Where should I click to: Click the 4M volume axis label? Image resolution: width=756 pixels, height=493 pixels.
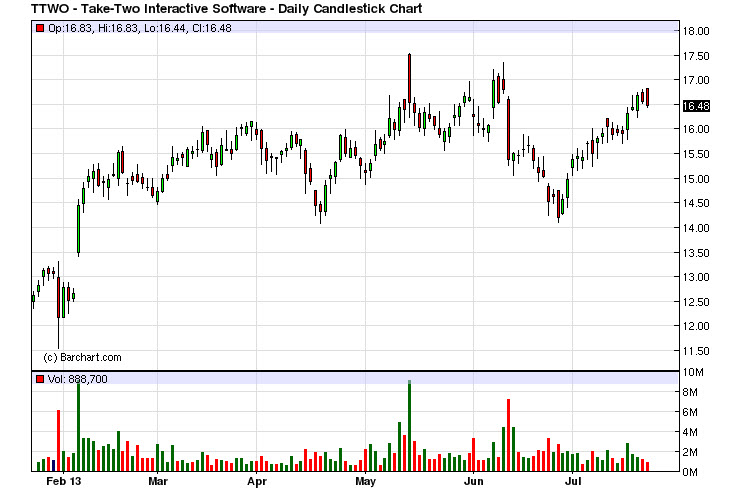coord(690,432)
